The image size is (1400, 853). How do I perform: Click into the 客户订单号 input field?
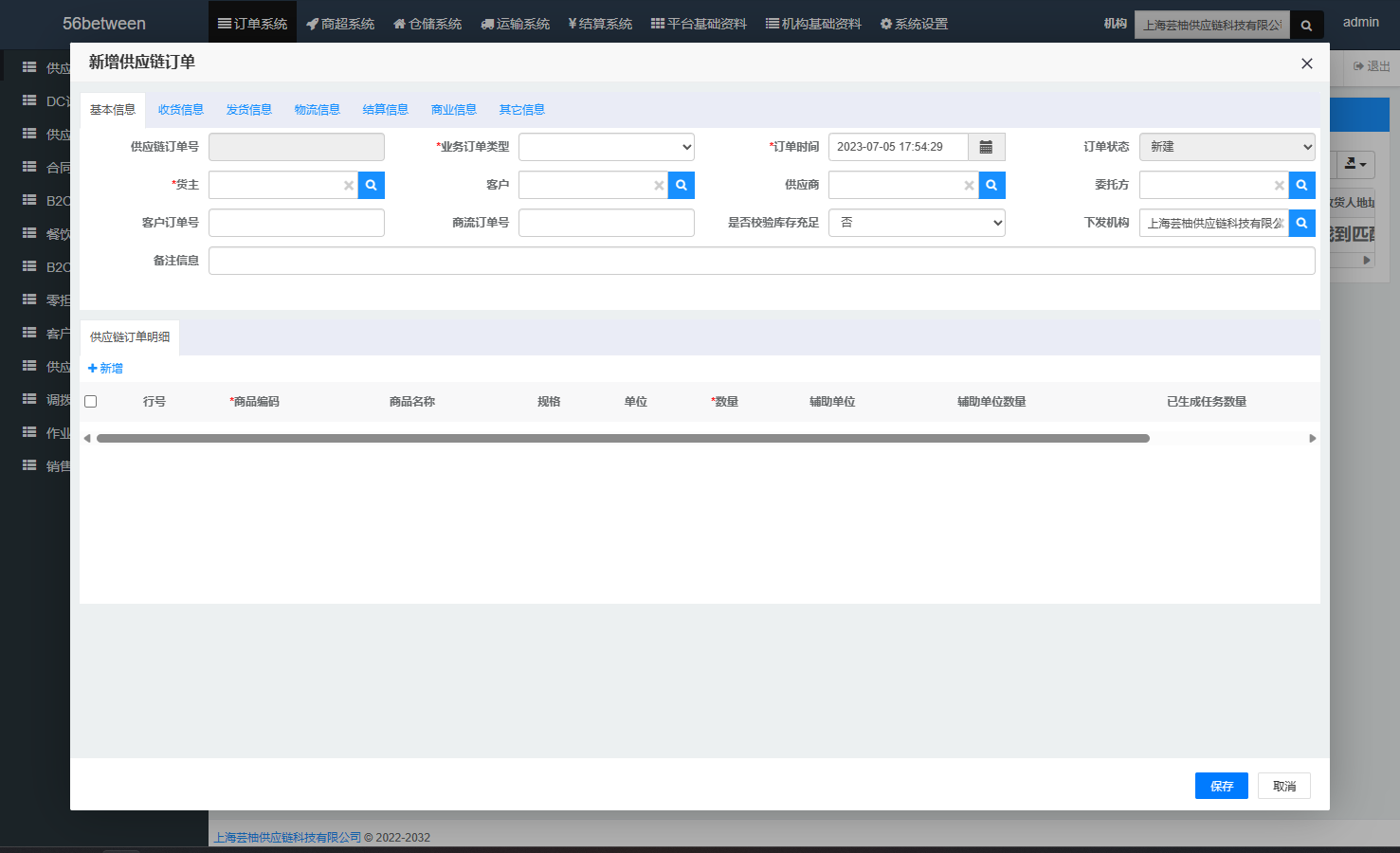pos(297,223)
